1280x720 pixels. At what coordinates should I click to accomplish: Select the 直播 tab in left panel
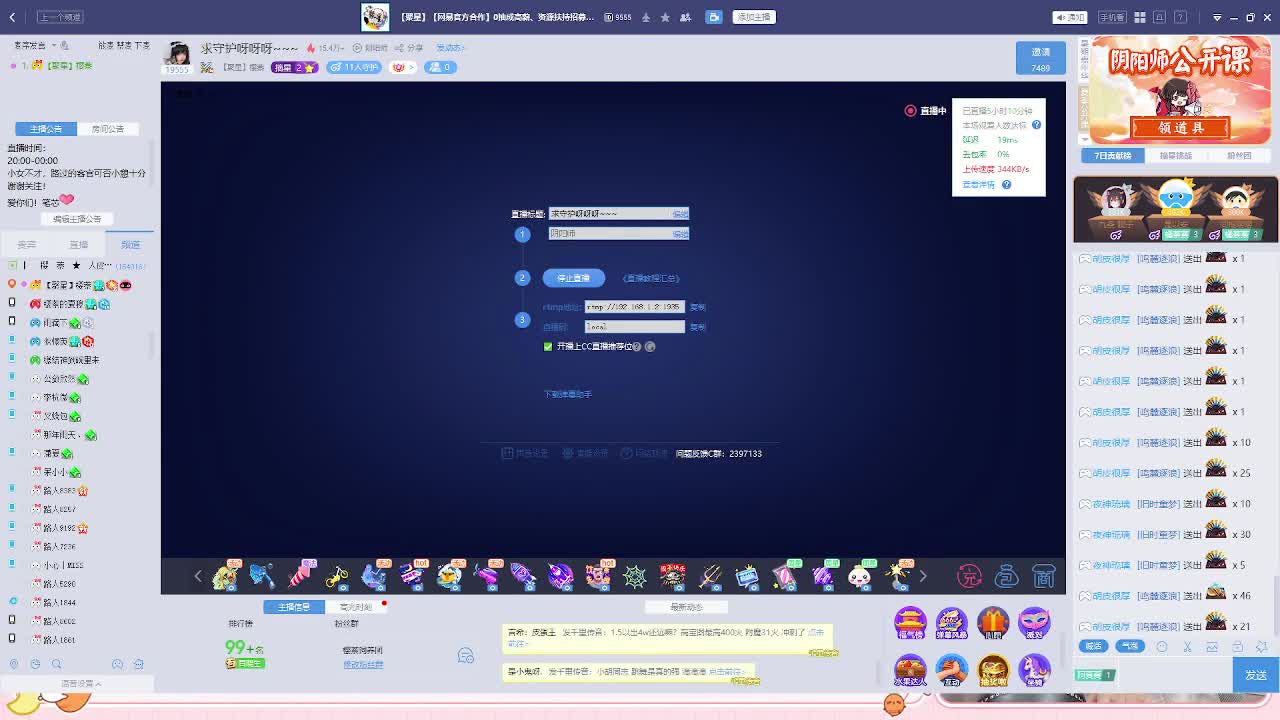(x=78, y=244)
